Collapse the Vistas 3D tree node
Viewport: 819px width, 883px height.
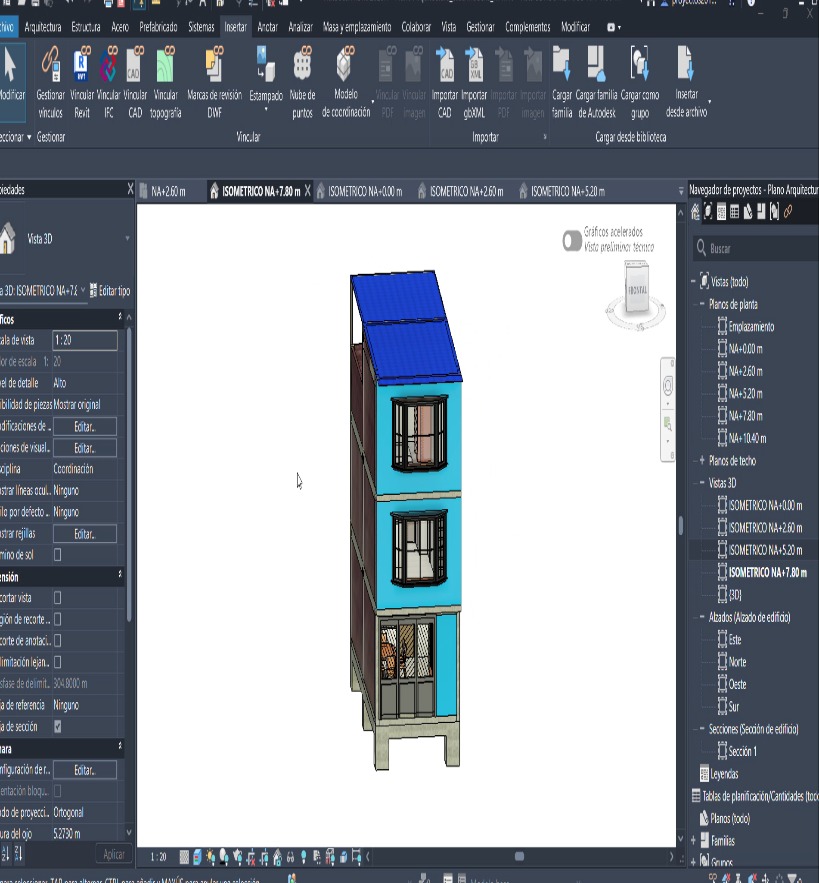(702, 483)
